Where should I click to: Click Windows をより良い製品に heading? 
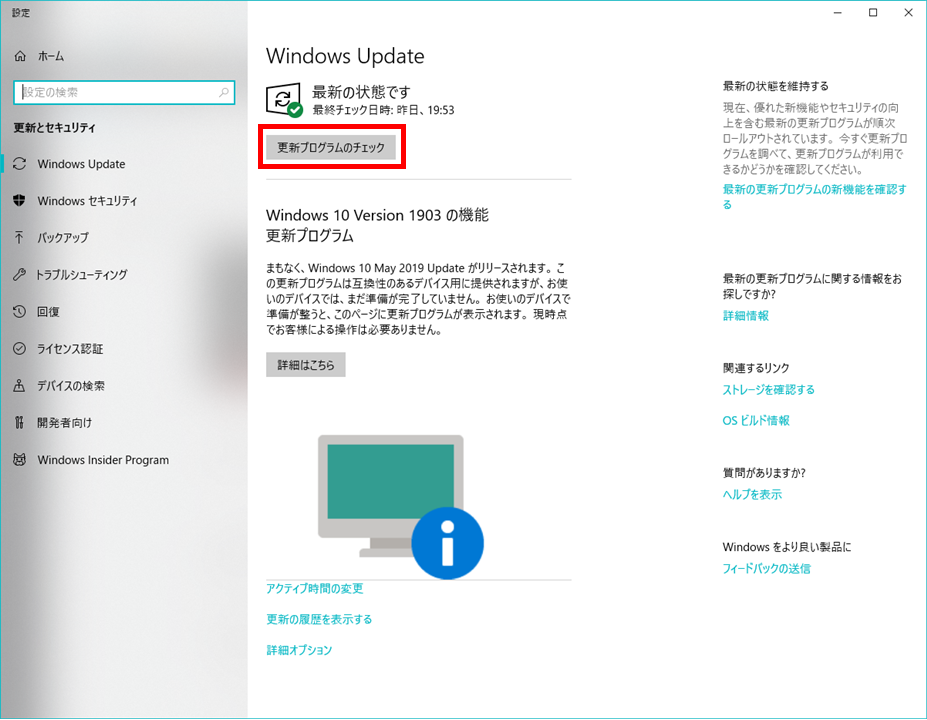pyautogui.click(x=787, y=547)
